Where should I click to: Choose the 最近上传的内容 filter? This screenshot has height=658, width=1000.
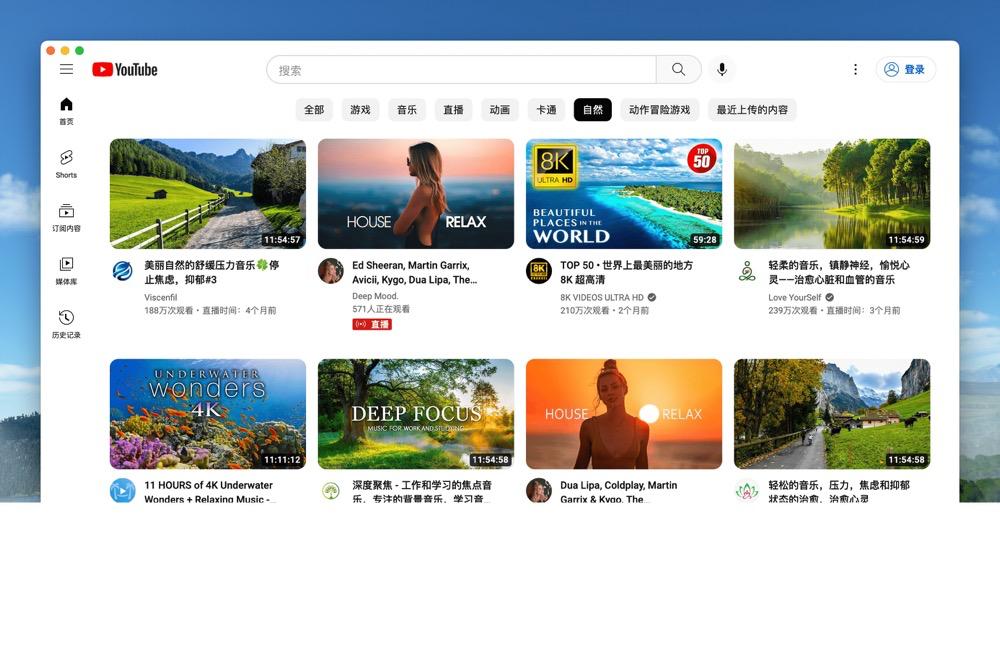[x=754, y=110]
